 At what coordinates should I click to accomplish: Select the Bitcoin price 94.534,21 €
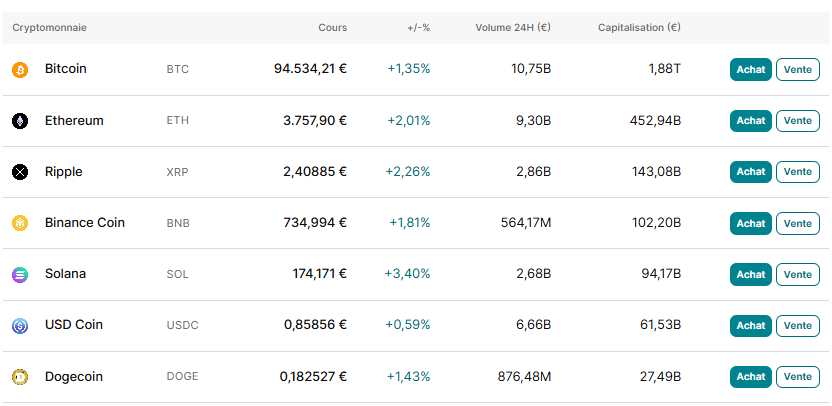click(x=310, y=69)
